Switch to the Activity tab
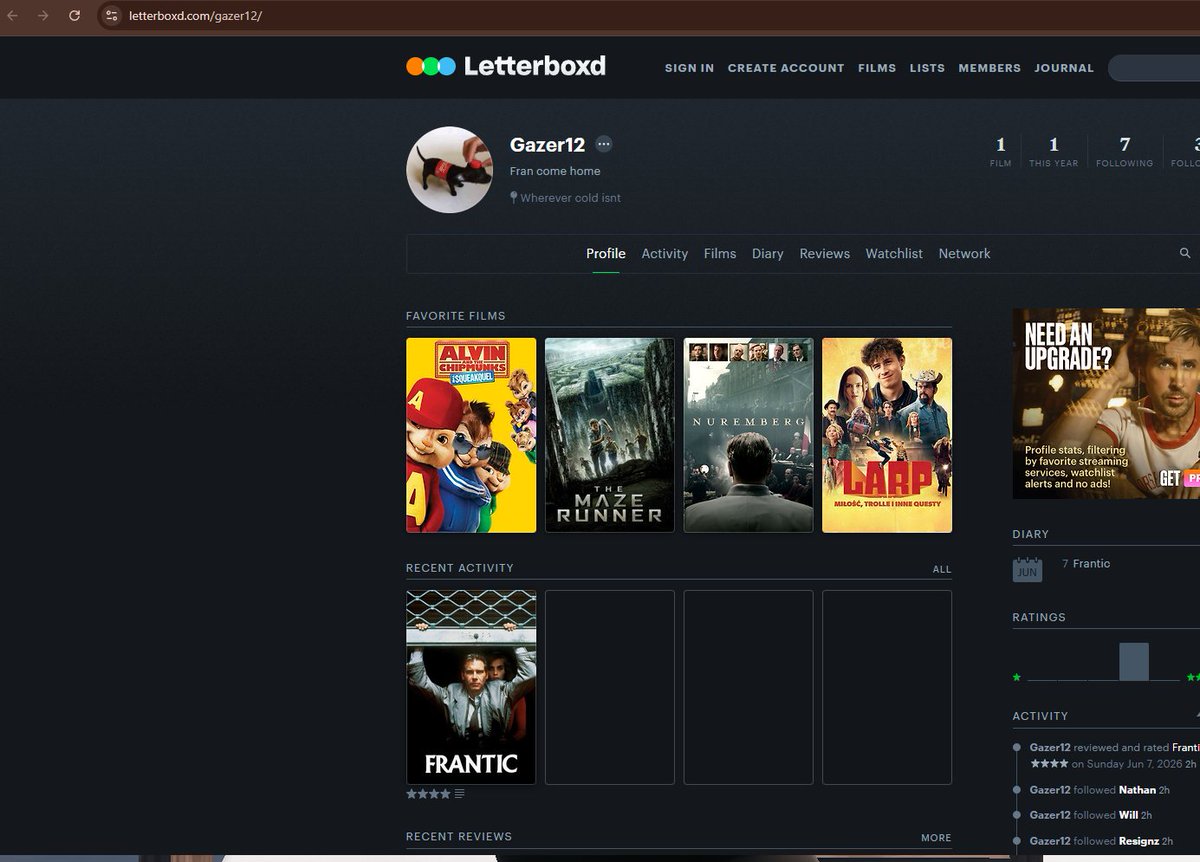 click(x=665, y=254)
